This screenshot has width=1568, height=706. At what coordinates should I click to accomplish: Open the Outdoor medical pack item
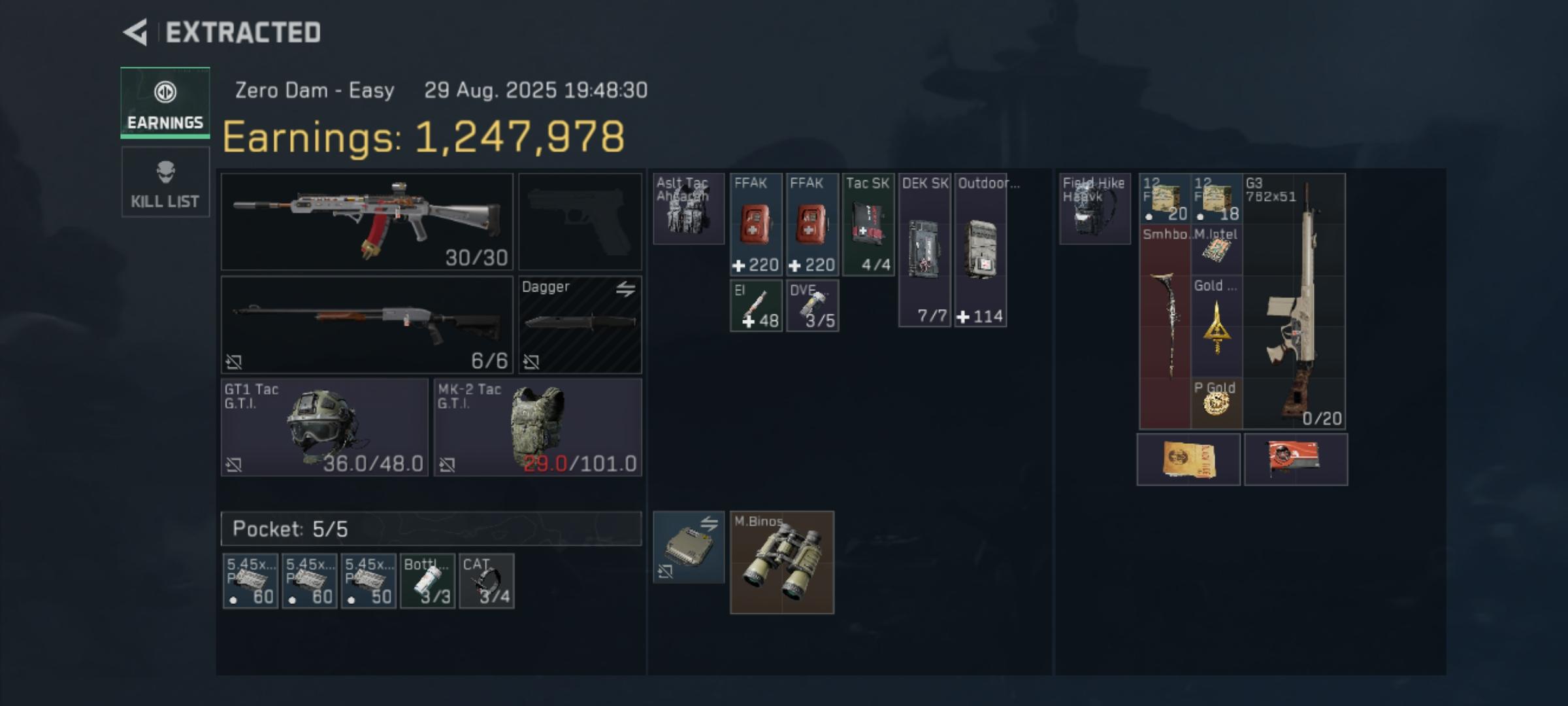[x=981, y=250]
